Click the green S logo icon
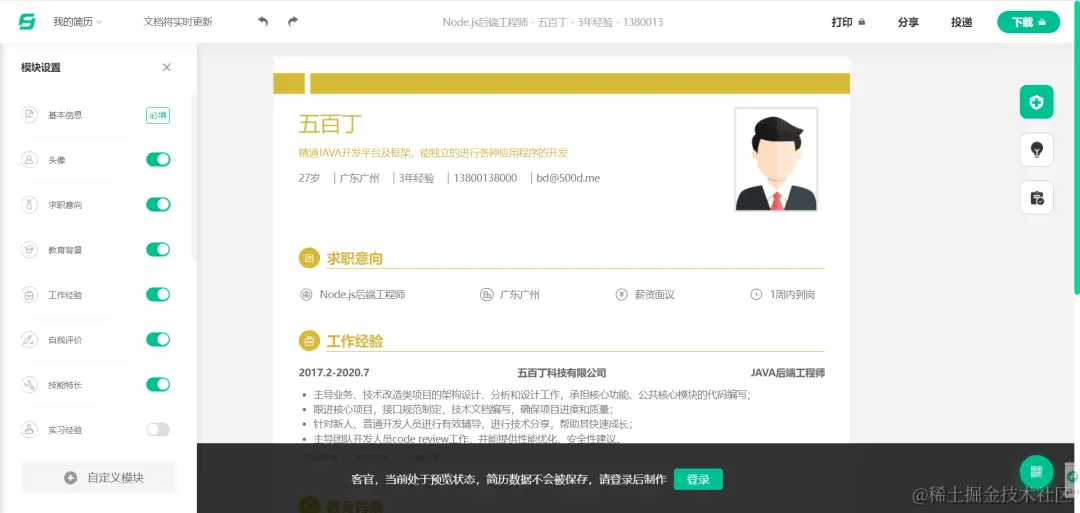 pos(26,21)
